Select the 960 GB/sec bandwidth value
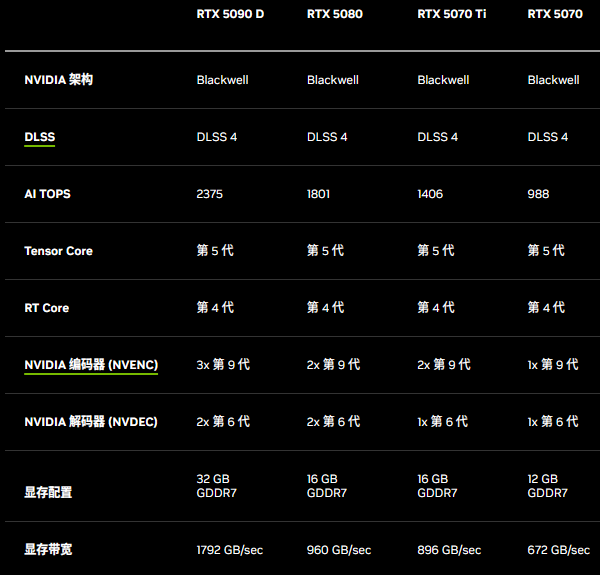600x575 pixels. [x=339, y=550]
